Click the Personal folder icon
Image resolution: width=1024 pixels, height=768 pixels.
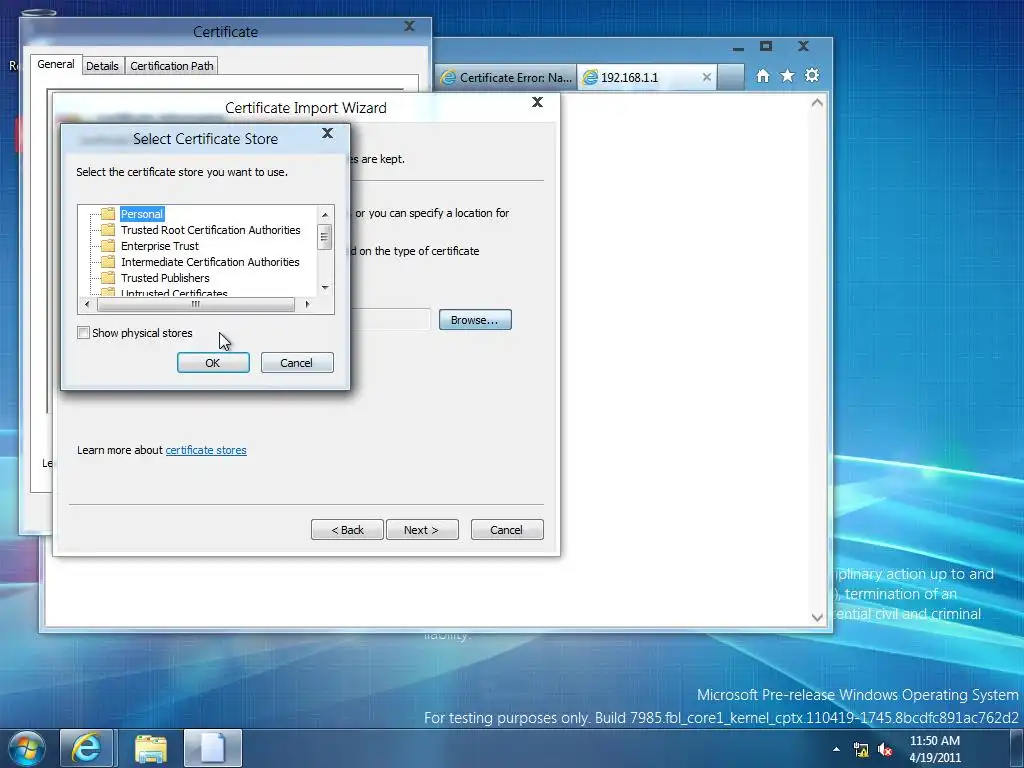tap(108, 214)
